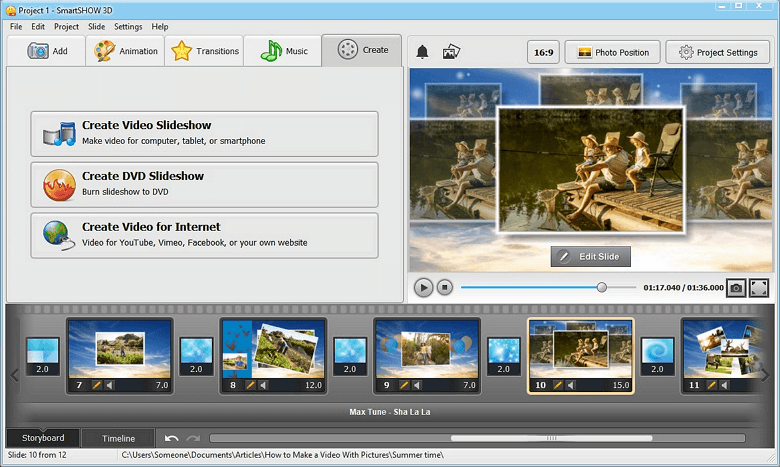Stop the slideshow preview
780x467 pixels.
445,287
